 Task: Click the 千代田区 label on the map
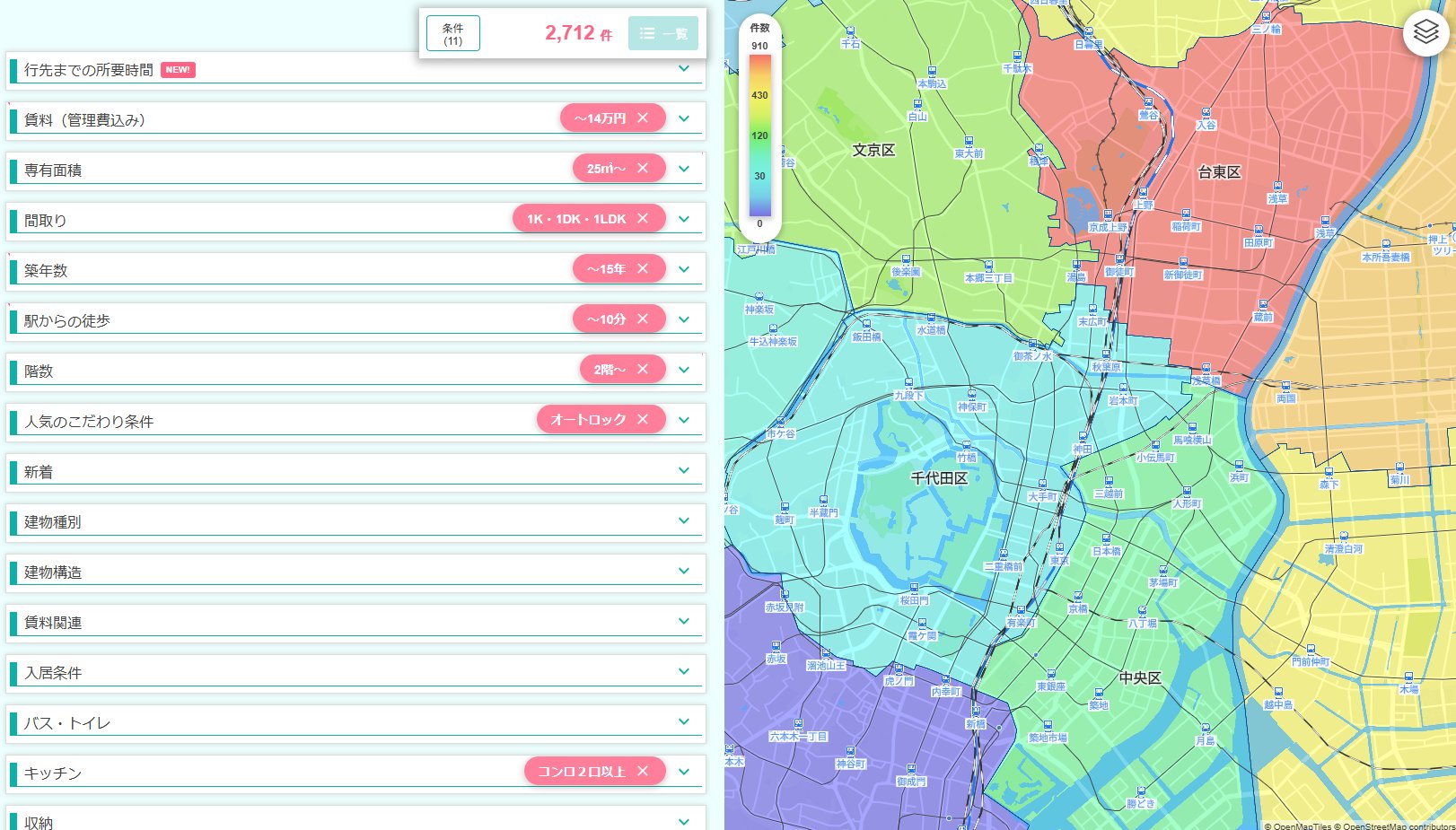pos(939,478)
